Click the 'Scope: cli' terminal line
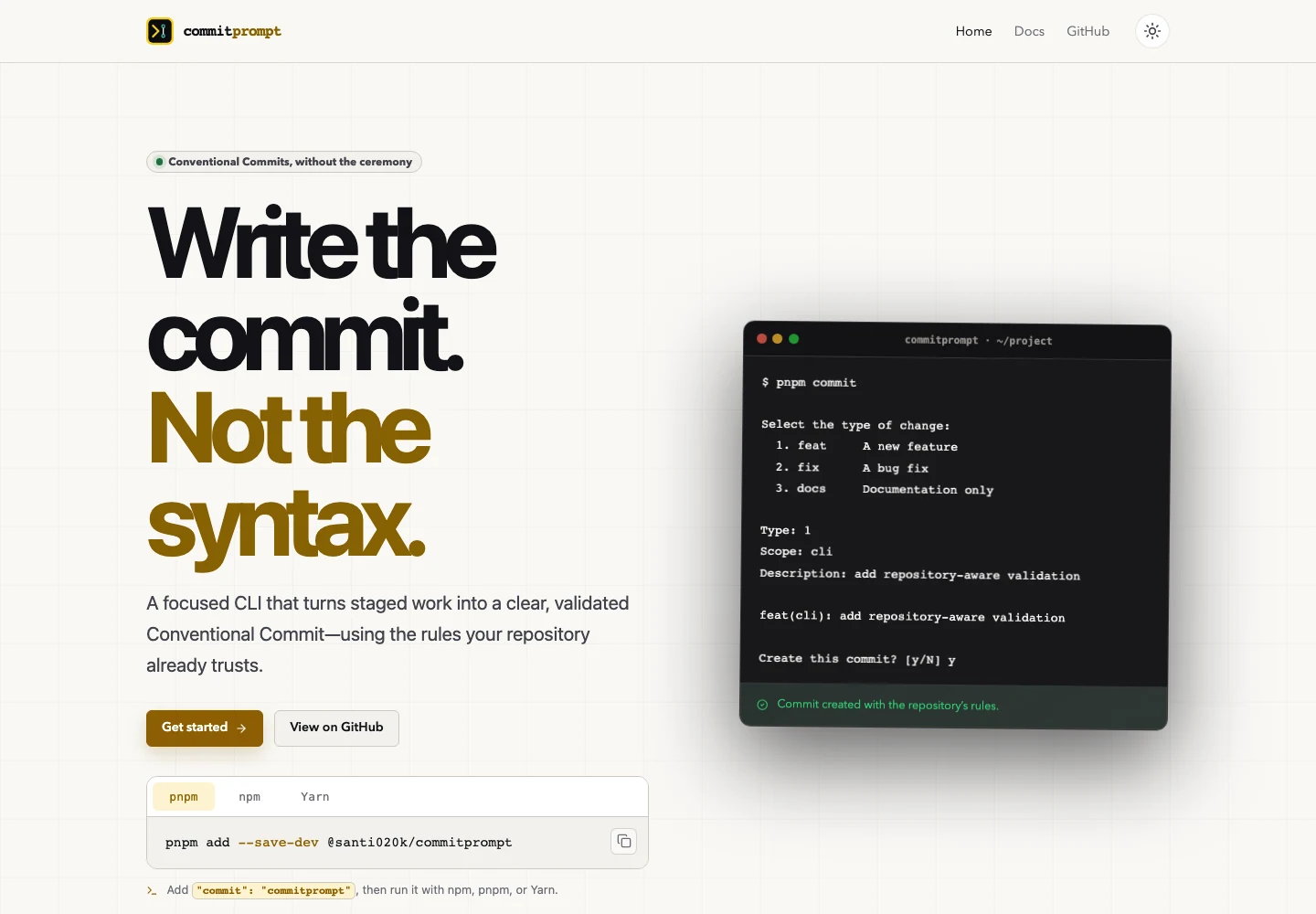Screen dimensions: 1316x914 click(x=796, y=551)
